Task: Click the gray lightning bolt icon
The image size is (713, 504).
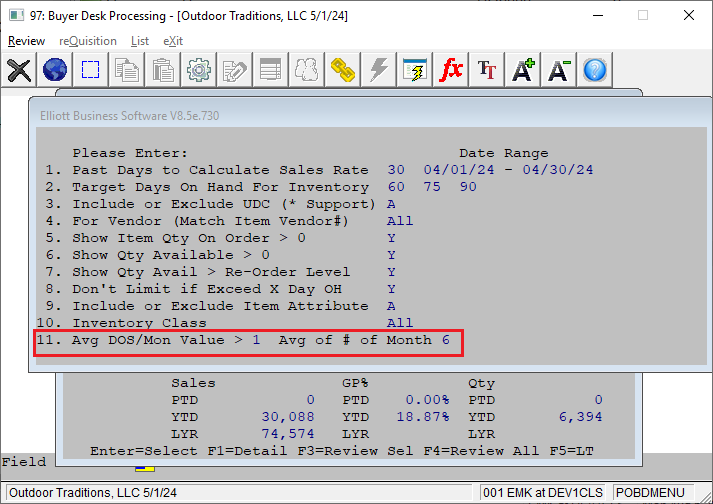Action: click(378, 70)
